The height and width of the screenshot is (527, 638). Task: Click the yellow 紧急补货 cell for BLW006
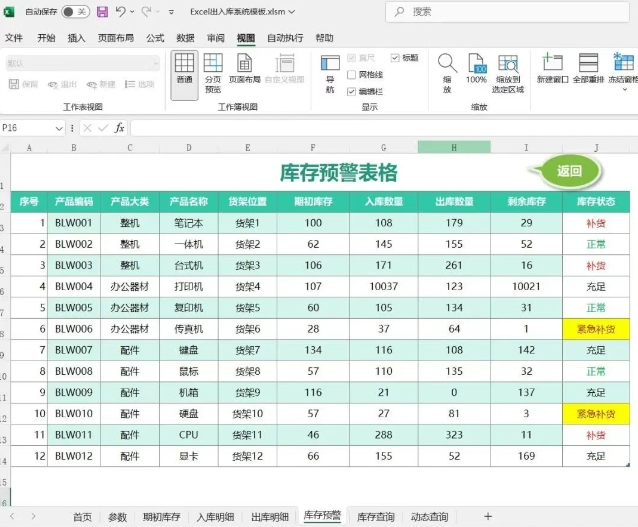[596, 329]
